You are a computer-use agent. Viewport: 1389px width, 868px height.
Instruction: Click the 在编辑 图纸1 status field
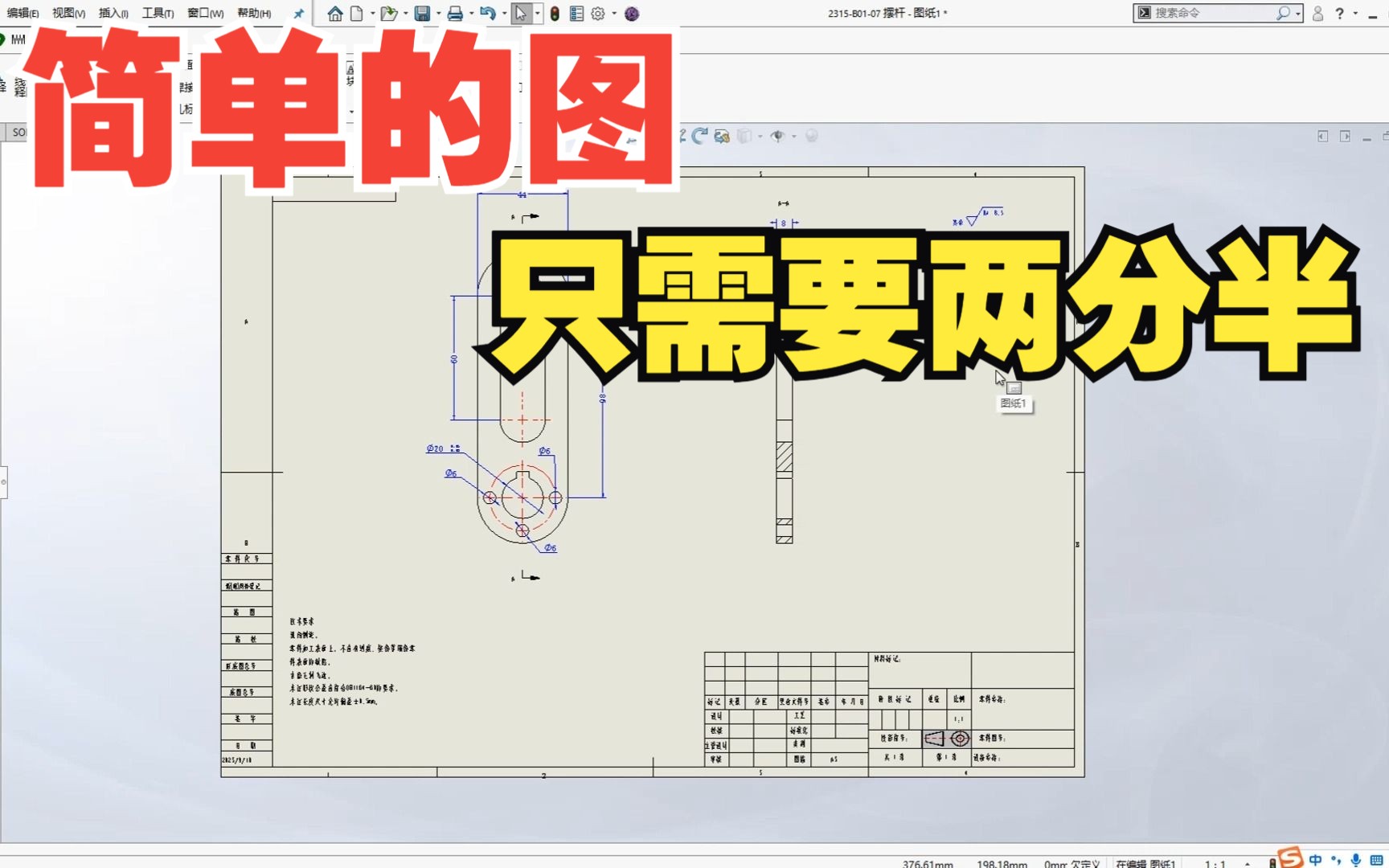coord(1145,863)
